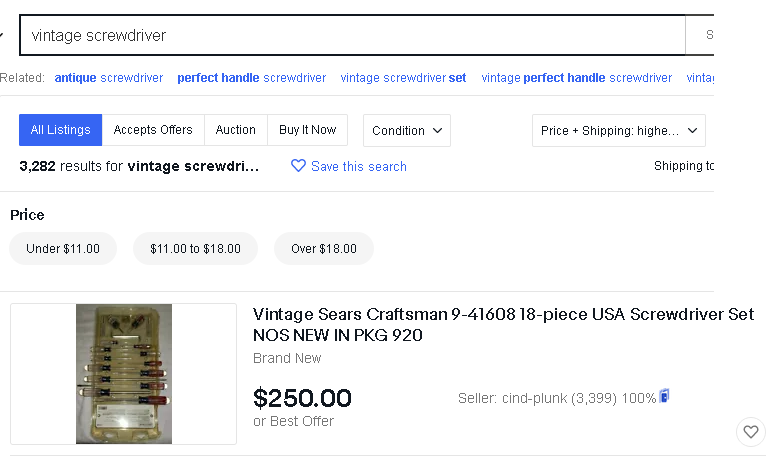The width and height of the screenshot is (775, 460).
Task: Click the heart icon beside Save this search
Action: (298, 166)
